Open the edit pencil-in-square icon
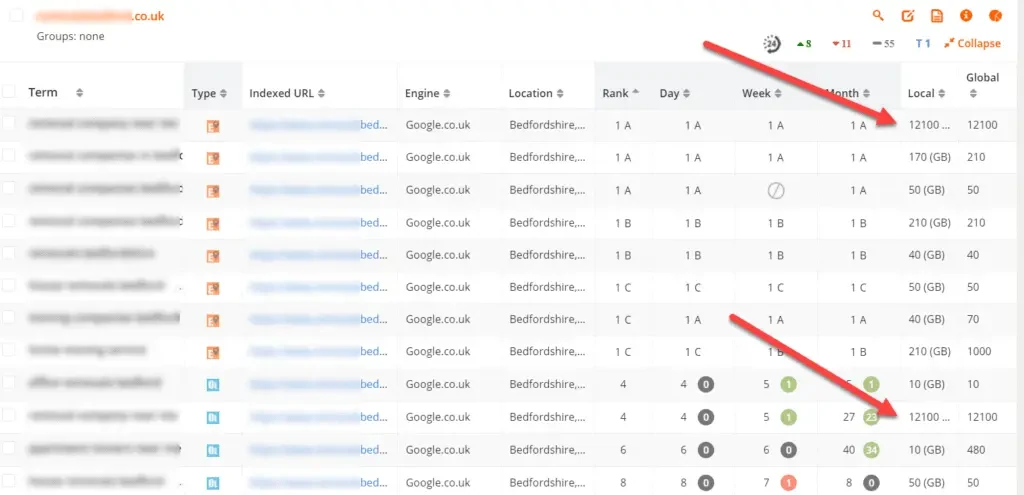Viewport: 1024px width, 495px height. [907, 16]
